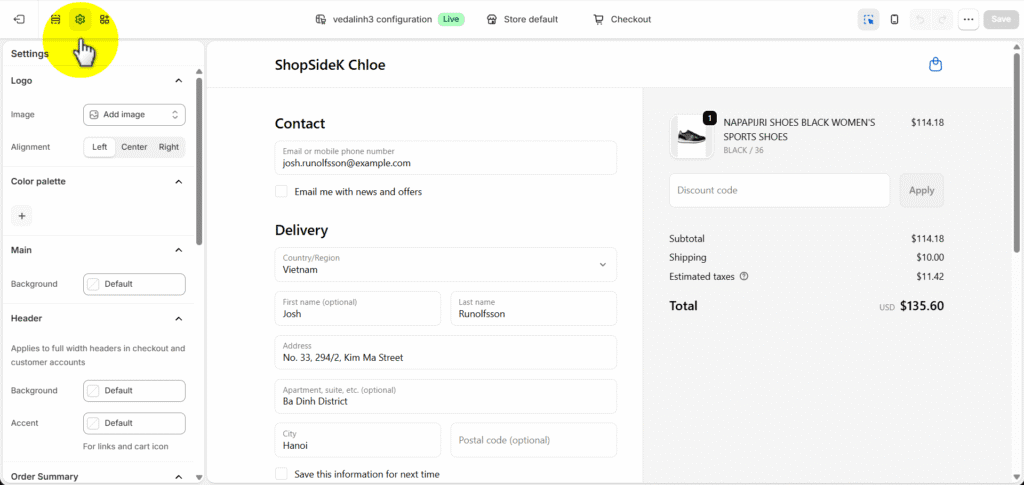This screenshot has height=485, width=1024.
Task: Click the cart icon beside Checkout
Action: pyautogui.click(x=598, y=20)
